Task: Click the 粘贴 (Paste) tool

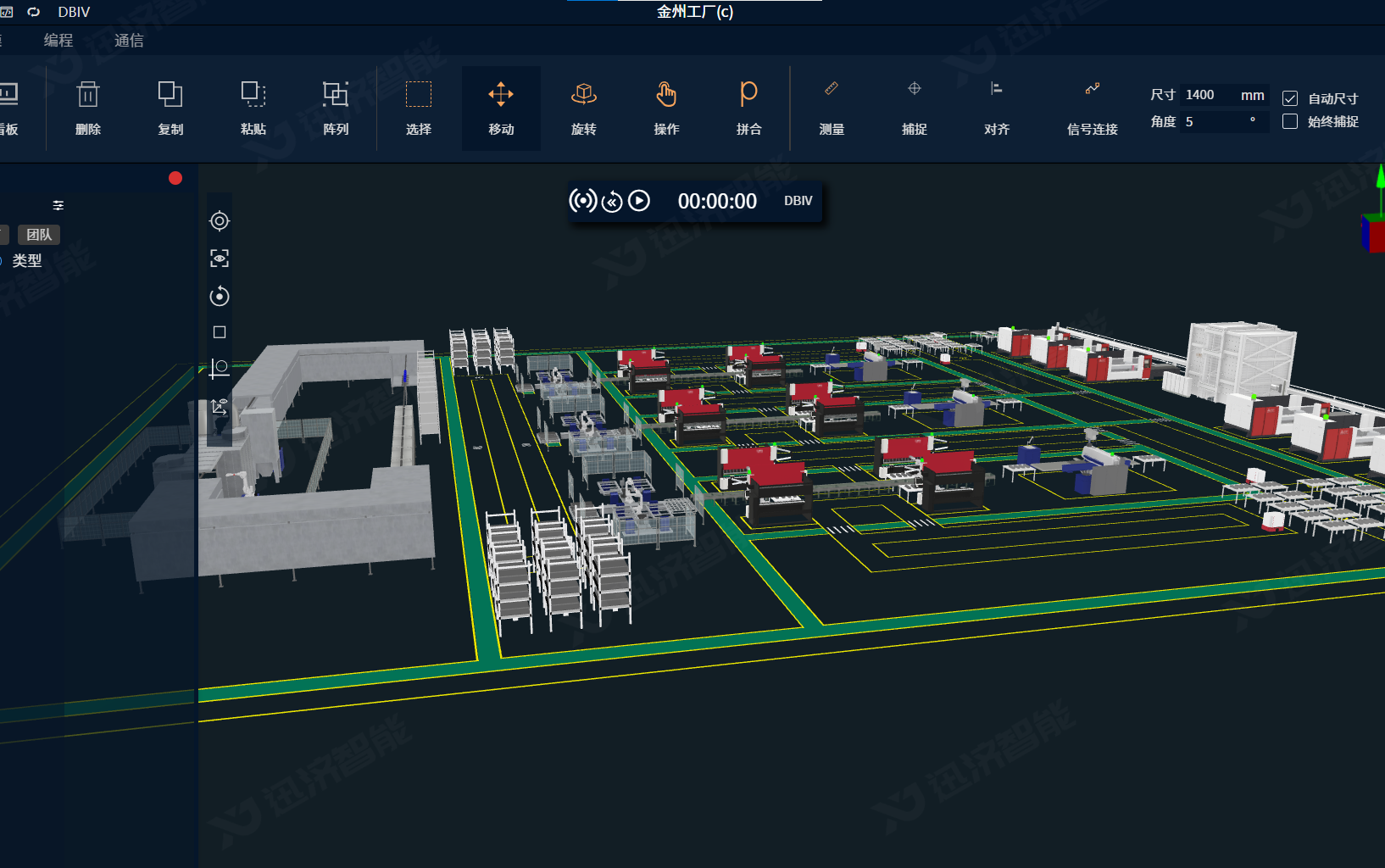Action: [x=253, y=108]
